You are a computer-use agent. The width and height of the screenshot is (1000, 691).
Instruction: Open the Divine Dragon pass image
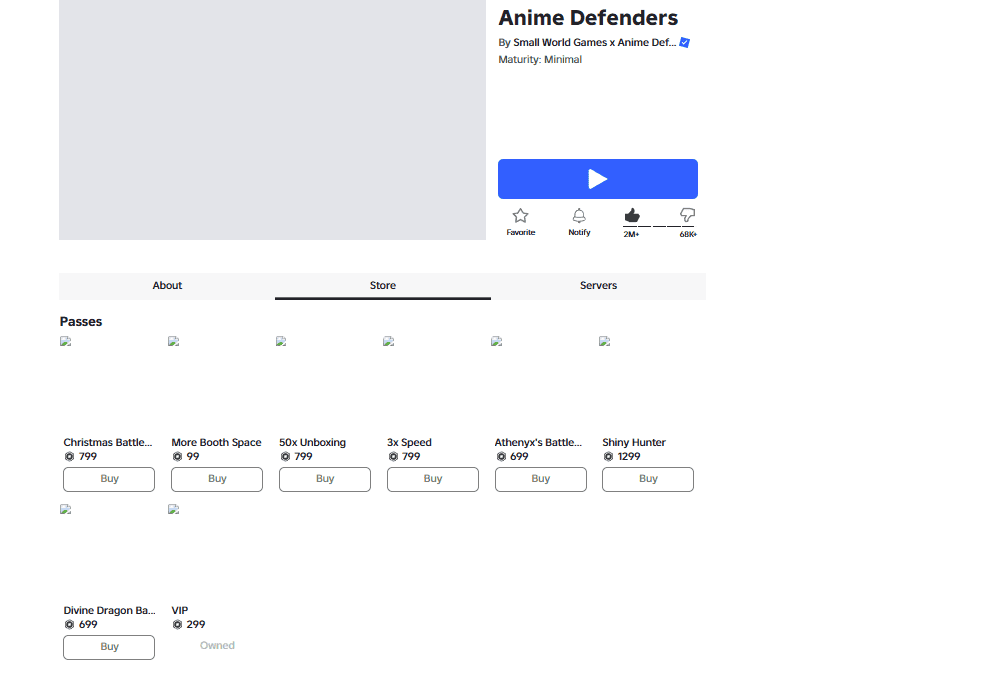click(66, 509)
